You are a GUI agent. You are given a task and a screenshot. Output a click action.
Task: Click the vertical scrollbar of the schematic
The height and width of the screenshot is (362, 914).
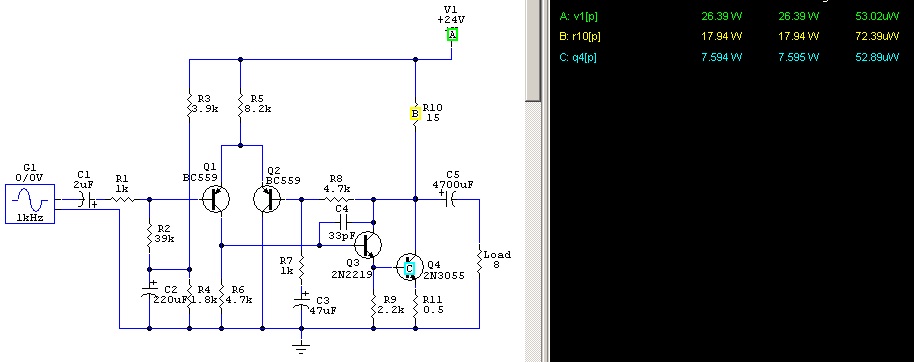533,181
